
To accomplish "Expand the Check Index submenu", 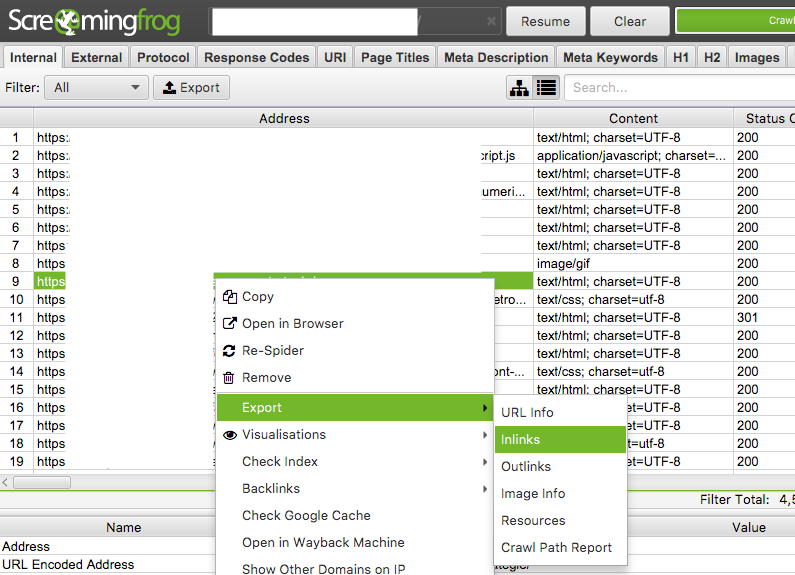I will [485, 462].
